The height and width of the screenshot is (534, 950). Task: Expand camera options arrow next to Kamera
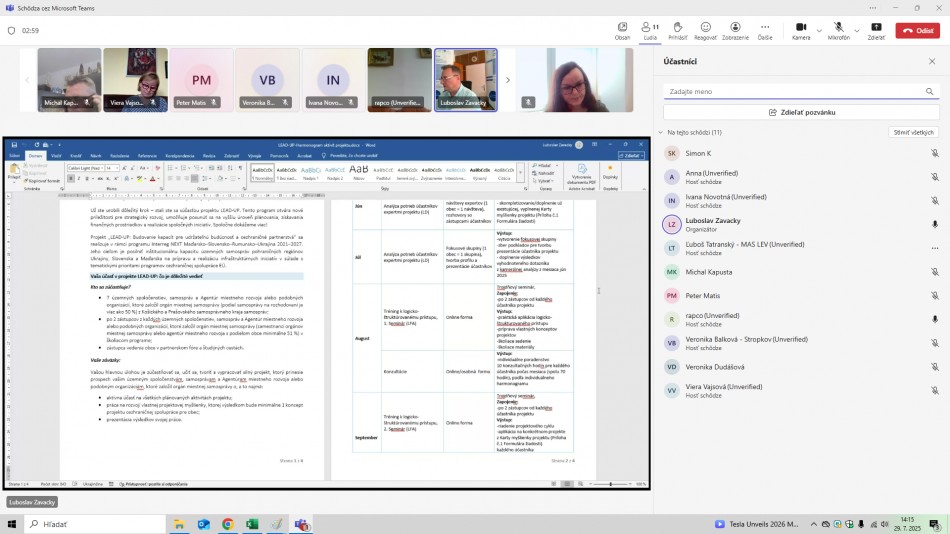819,30
